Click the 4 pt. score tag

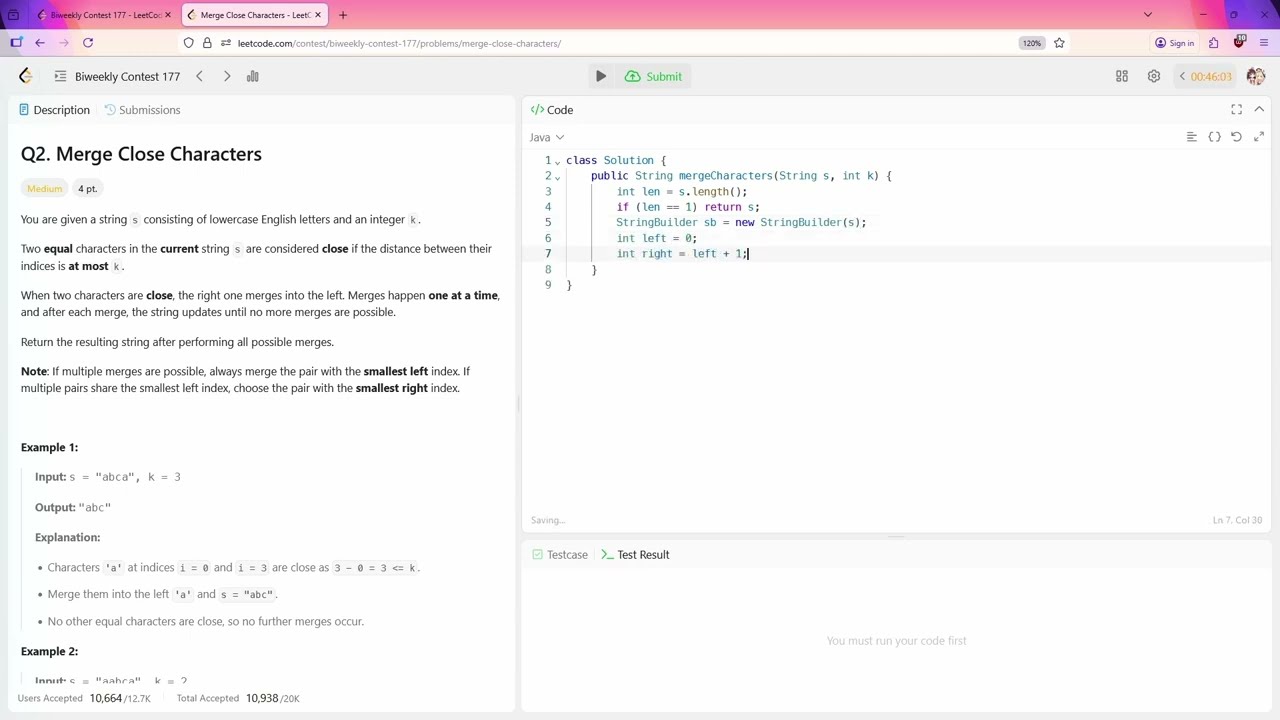[x=87, y=189]
